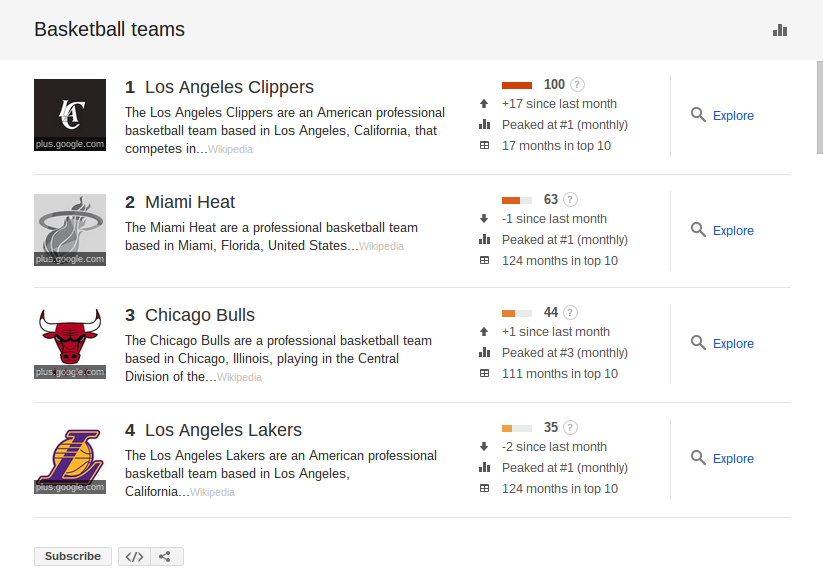The width and height of the screenshot is (823, 583).
Task: Click the magnifier icon in Miami Heat row
Action: coord(698,230)
